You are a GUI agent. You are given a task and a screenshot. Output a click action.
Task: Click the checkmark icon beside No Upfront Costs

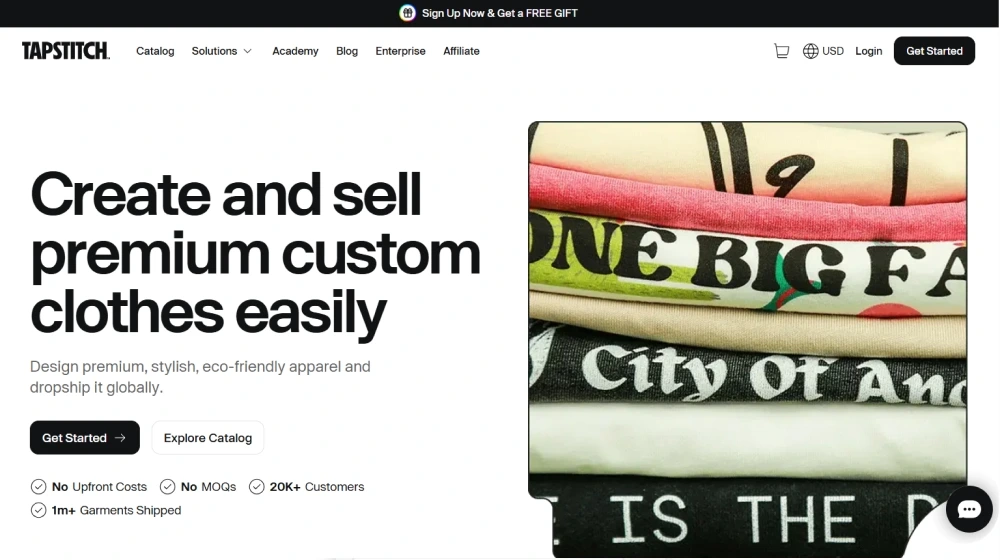[39, 487]
